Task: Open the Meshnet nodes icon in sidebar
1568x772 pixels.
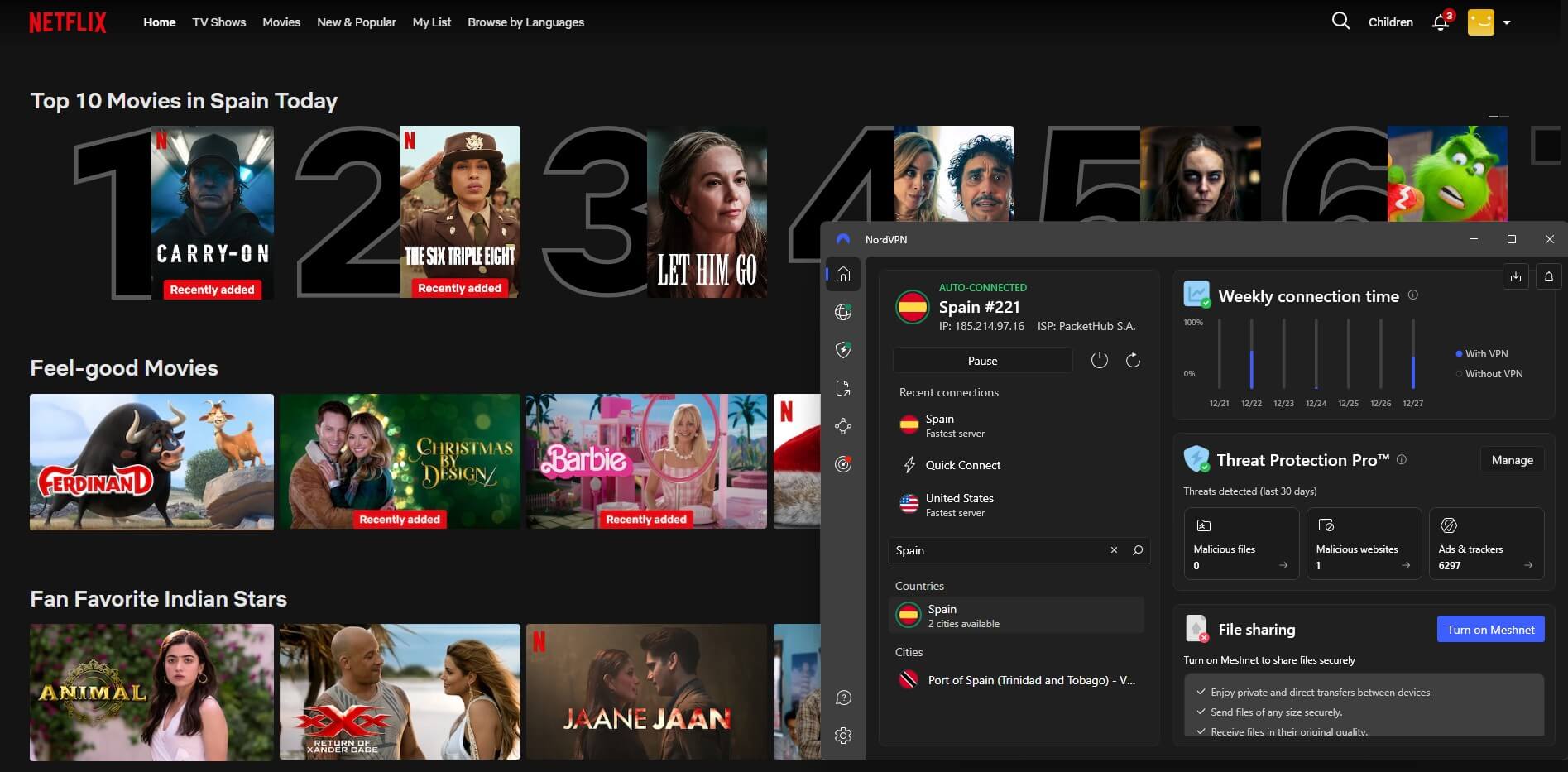Action: 842,425
